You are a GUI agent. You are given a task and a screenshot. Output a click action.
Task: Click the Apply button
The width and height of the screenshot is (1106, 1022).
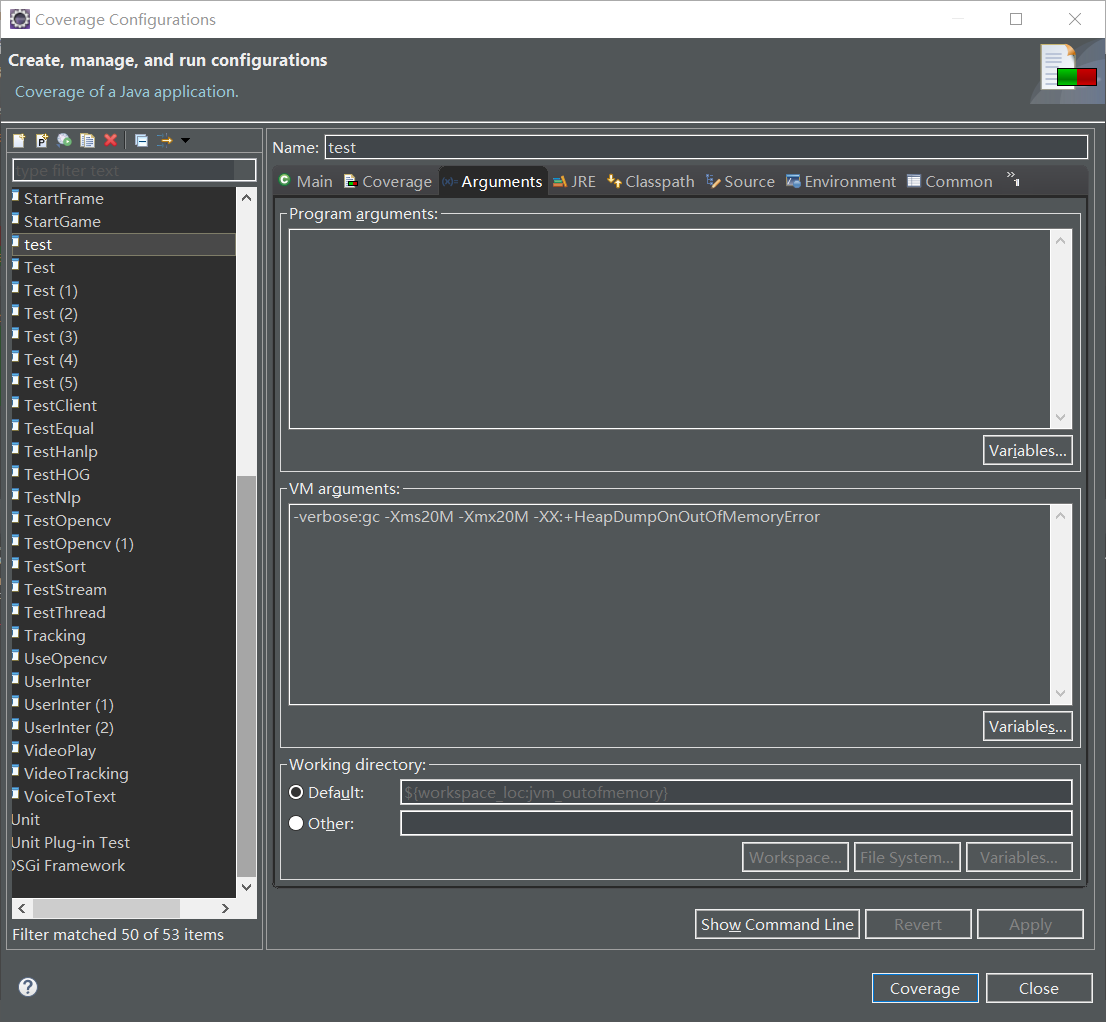coord(1030,924)
